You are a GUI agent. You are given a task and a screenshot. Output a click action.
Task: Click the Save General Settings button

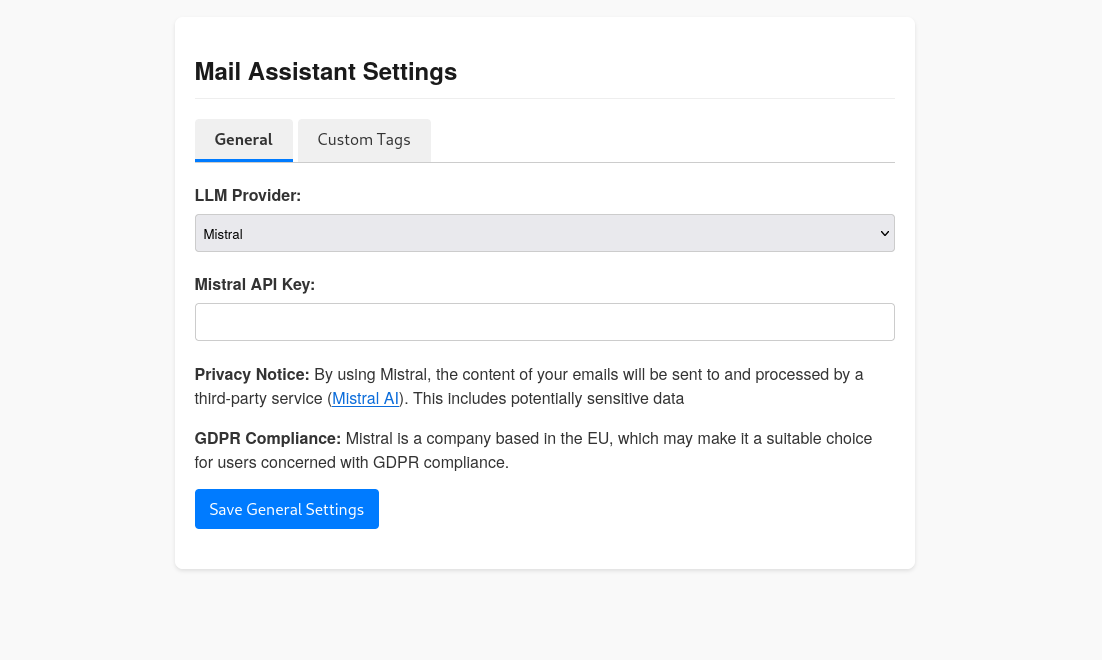(x=287, y=509)
